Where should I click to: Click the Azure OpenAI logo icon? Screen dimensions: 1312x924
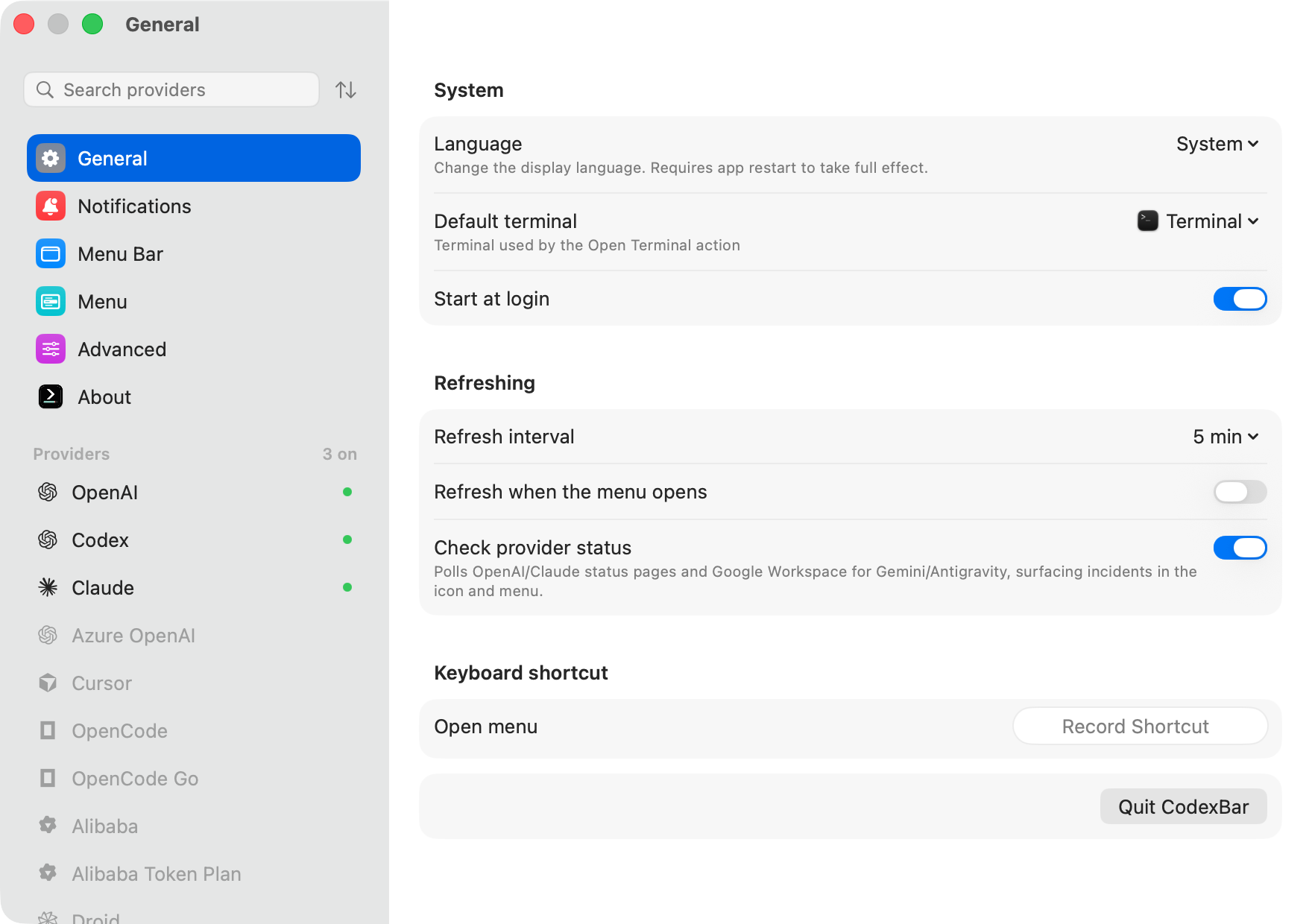(48, 635)
